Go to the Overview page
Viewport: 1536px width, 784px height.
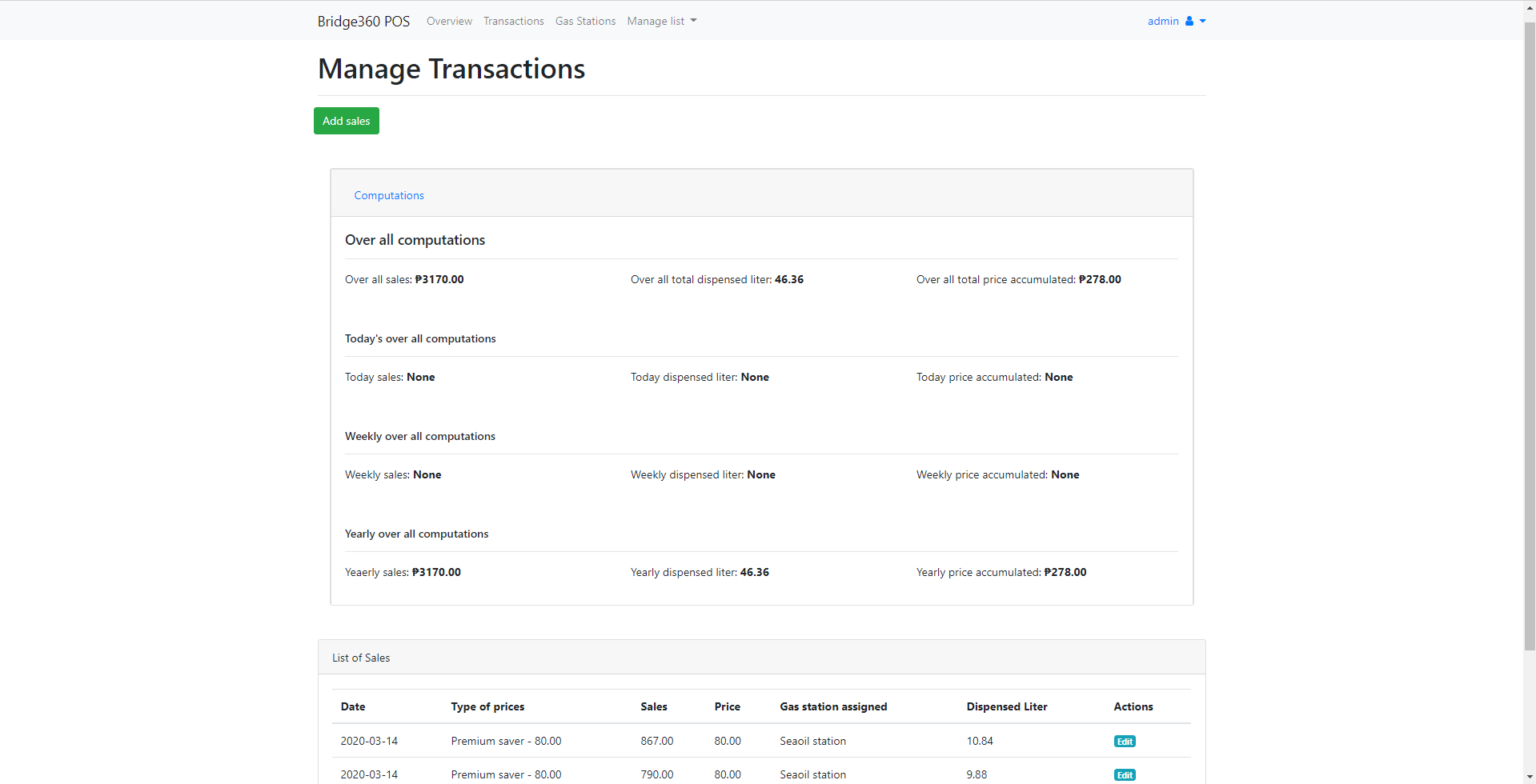(x=449, y=22)
